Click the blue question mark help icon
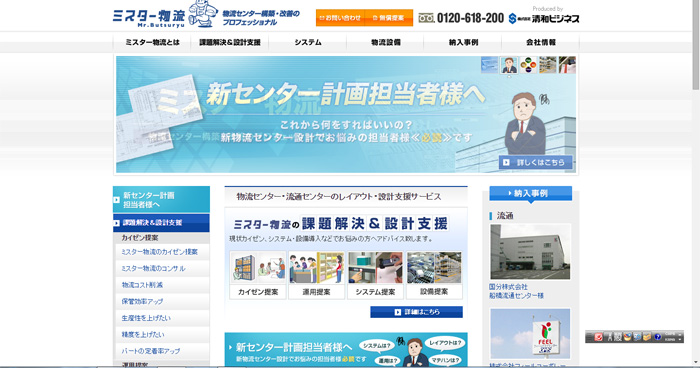 [x=657, y=337]
